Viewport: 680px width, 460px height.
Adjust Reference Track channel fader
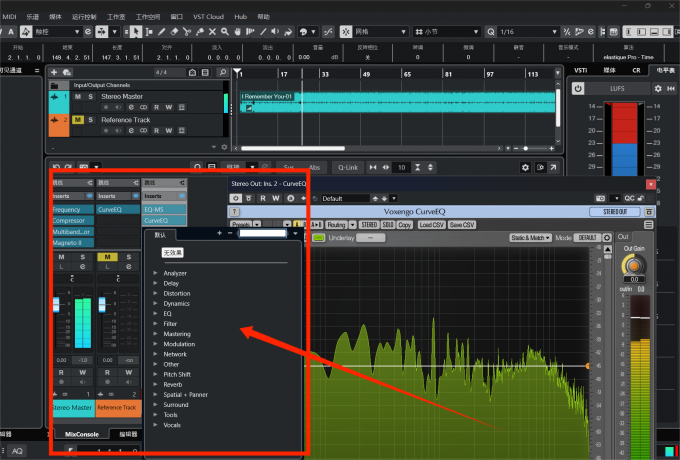[x=102, y=304]
